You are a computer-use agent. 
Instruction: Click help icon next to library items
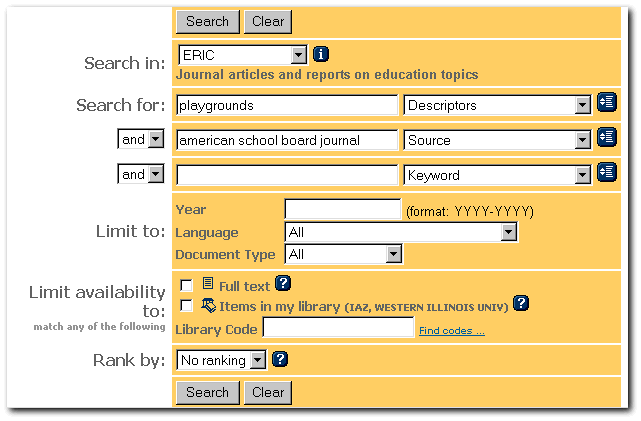coord(520,304)
